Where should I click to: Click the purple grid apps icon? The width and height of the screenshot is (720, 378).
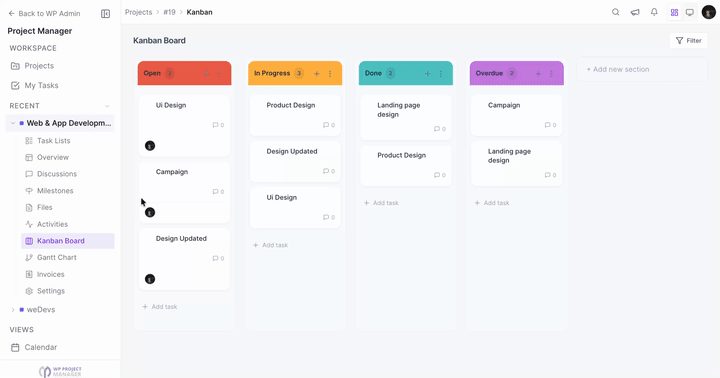pos(674,12)
